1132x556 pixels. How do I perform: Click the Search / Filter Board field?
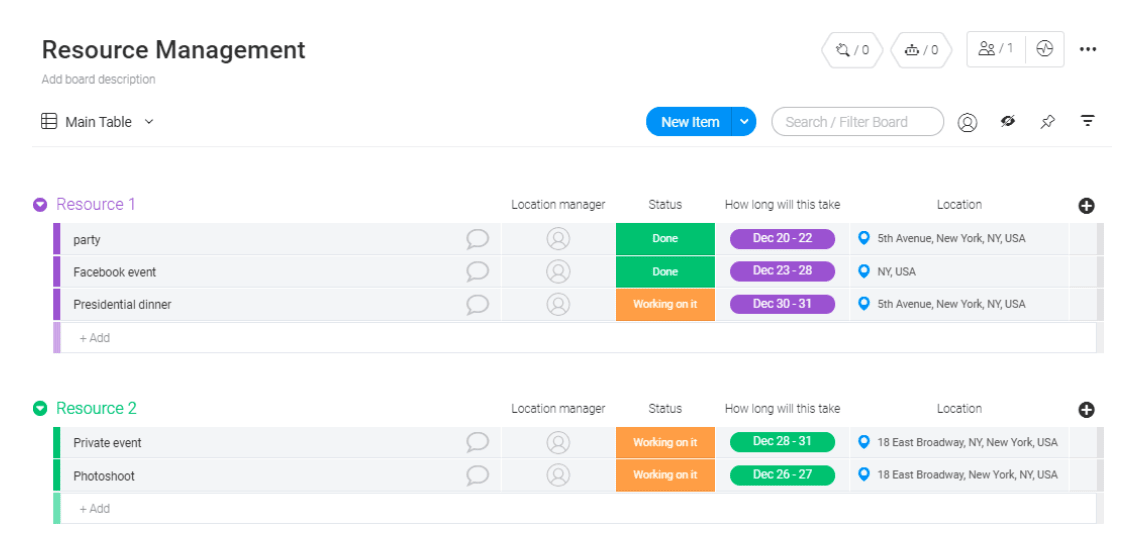[858, 121]
